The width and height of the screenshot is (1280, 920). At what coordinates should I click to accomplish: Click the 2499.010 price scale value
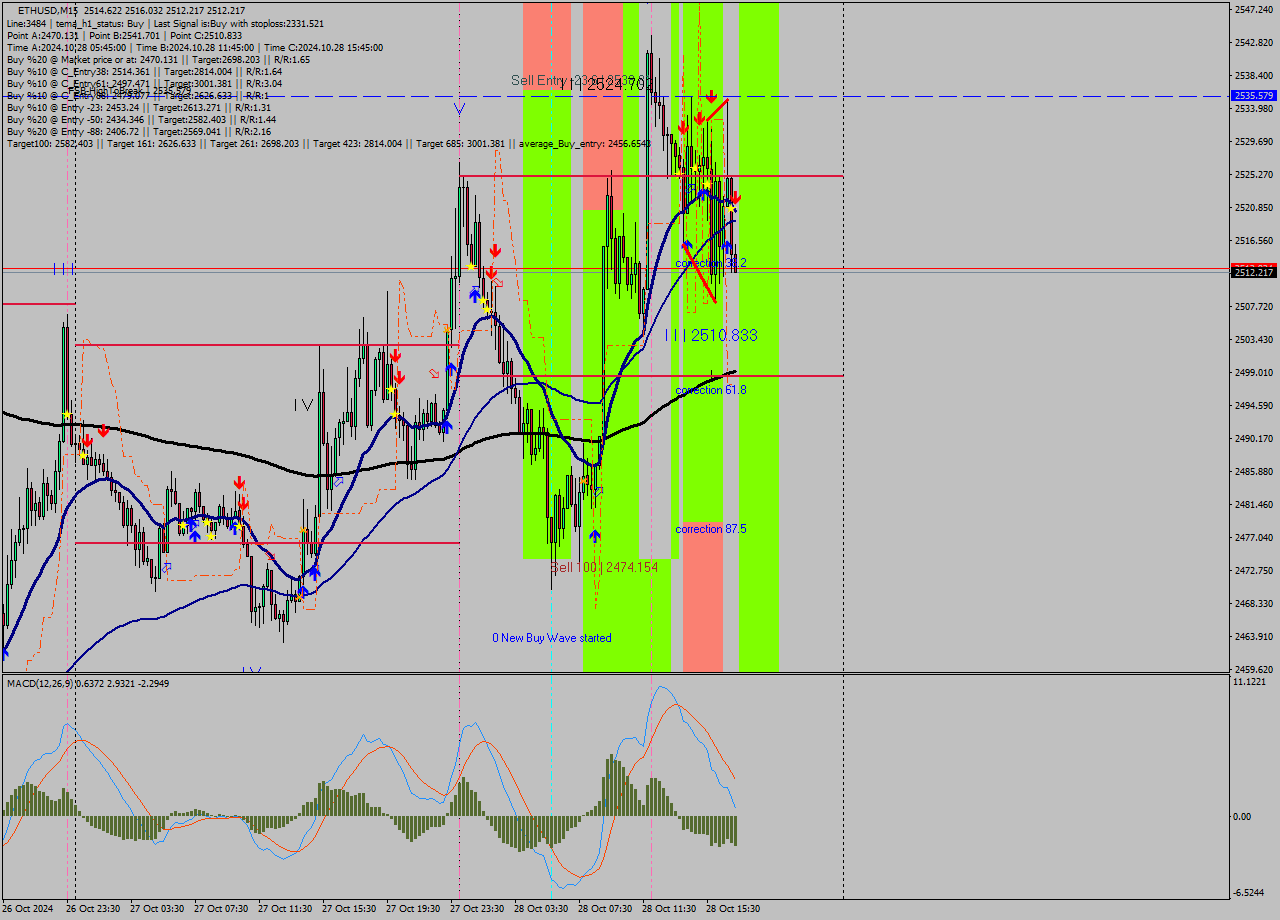tap(1254, 372)
